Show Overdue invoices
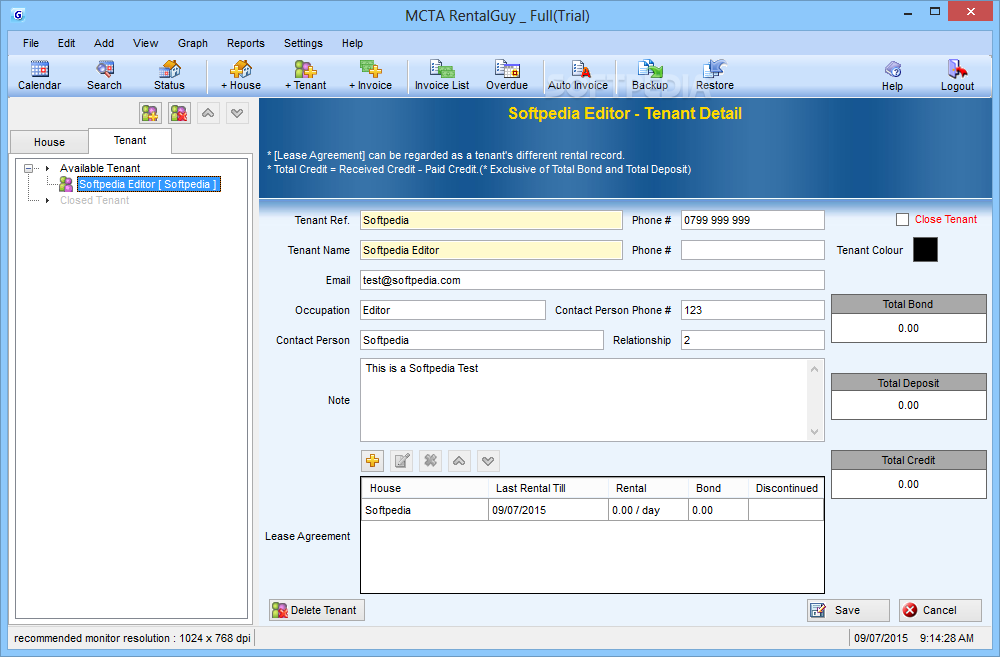The image size is (1000, 657). point(507,75)
